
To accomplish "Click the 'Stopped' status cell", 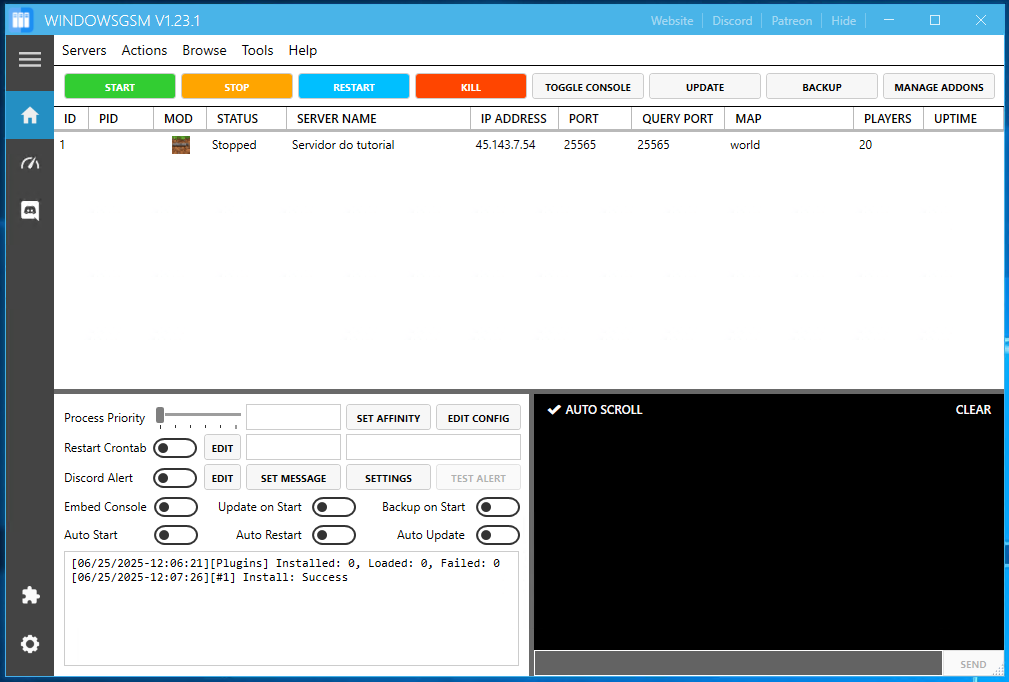I will pyautogui.click(x=234, y=145).
